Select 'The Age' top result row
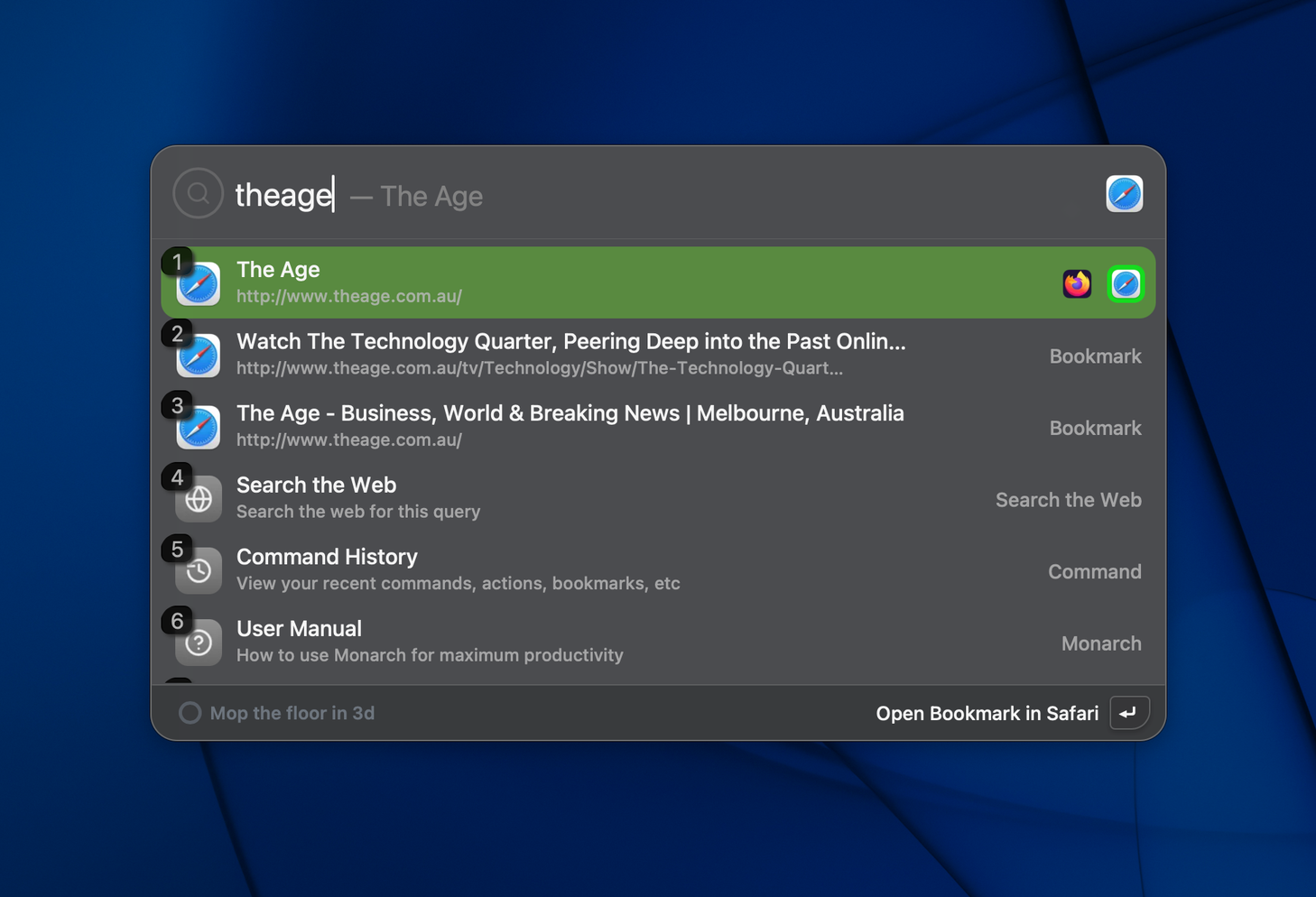The height and width of the screenshot is (897, 1316). point(632,282)
